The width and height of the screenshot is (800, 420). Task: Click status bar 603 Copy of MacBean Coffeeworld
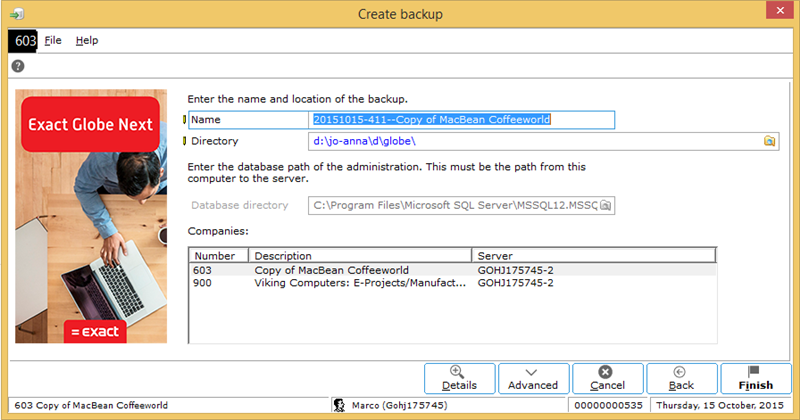coord(91,405)
